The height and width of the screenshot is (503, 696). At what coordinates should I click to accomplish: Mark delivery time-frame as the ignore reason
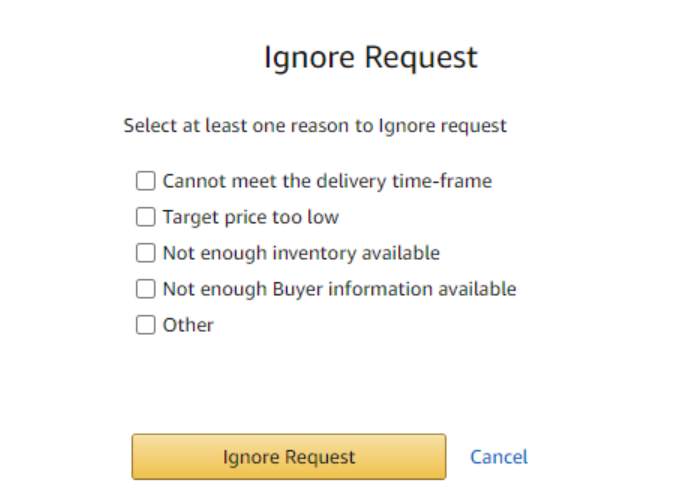tap(146, 181)
